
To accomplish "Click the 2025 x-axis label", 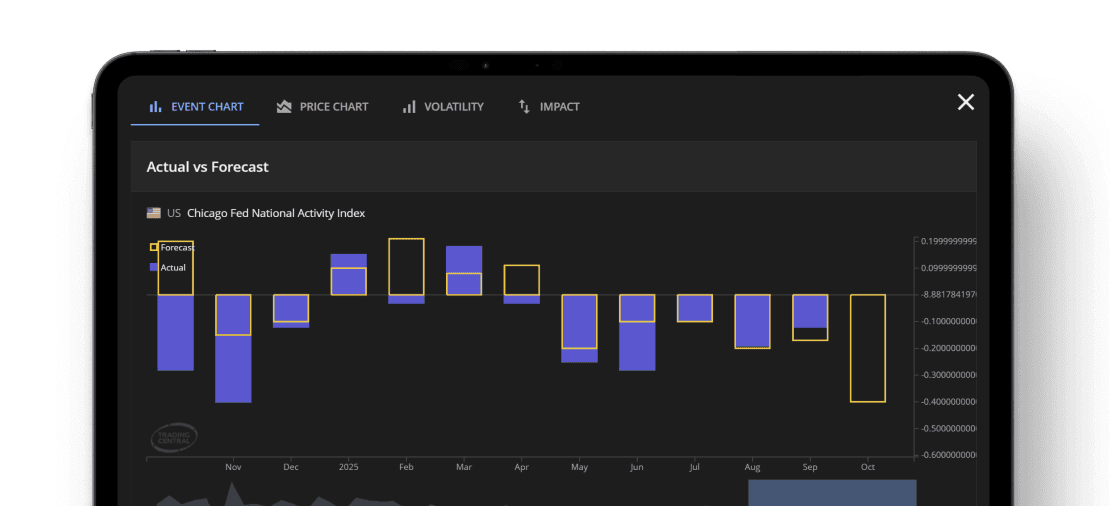I will point(349,467).
